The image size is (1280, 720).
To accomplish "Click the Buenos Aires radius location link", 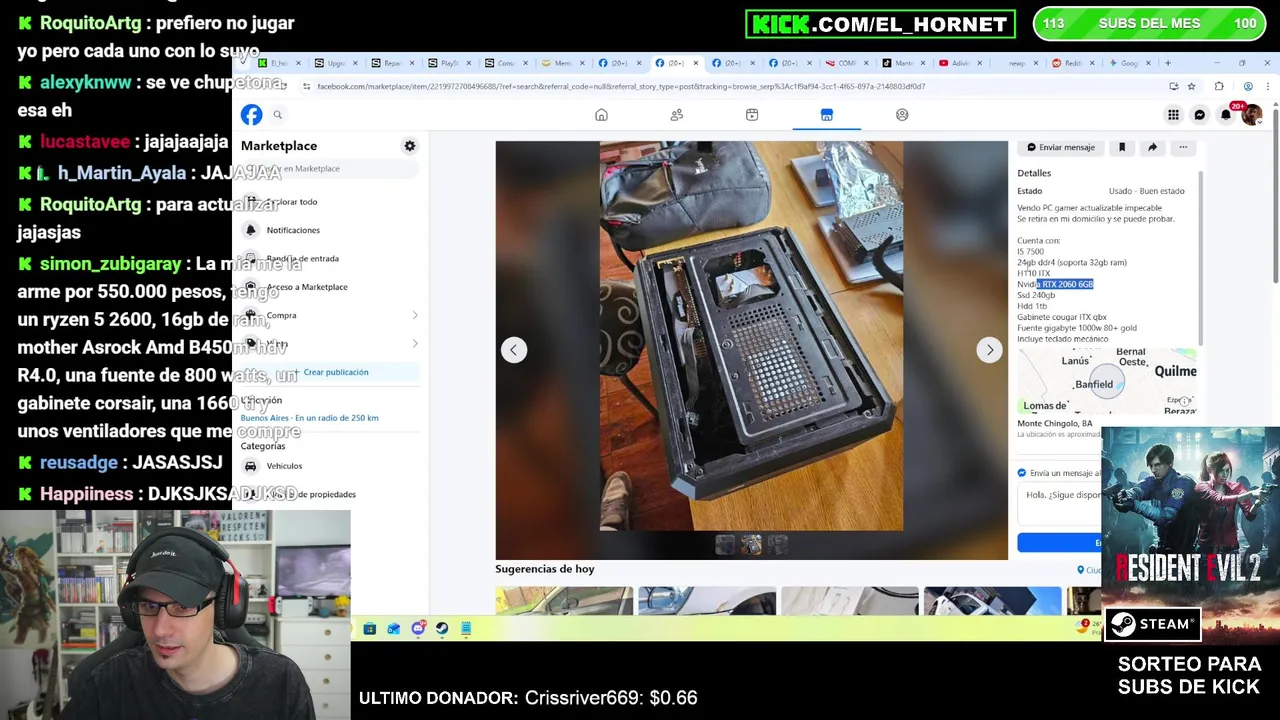I will (x=310, y=418).
